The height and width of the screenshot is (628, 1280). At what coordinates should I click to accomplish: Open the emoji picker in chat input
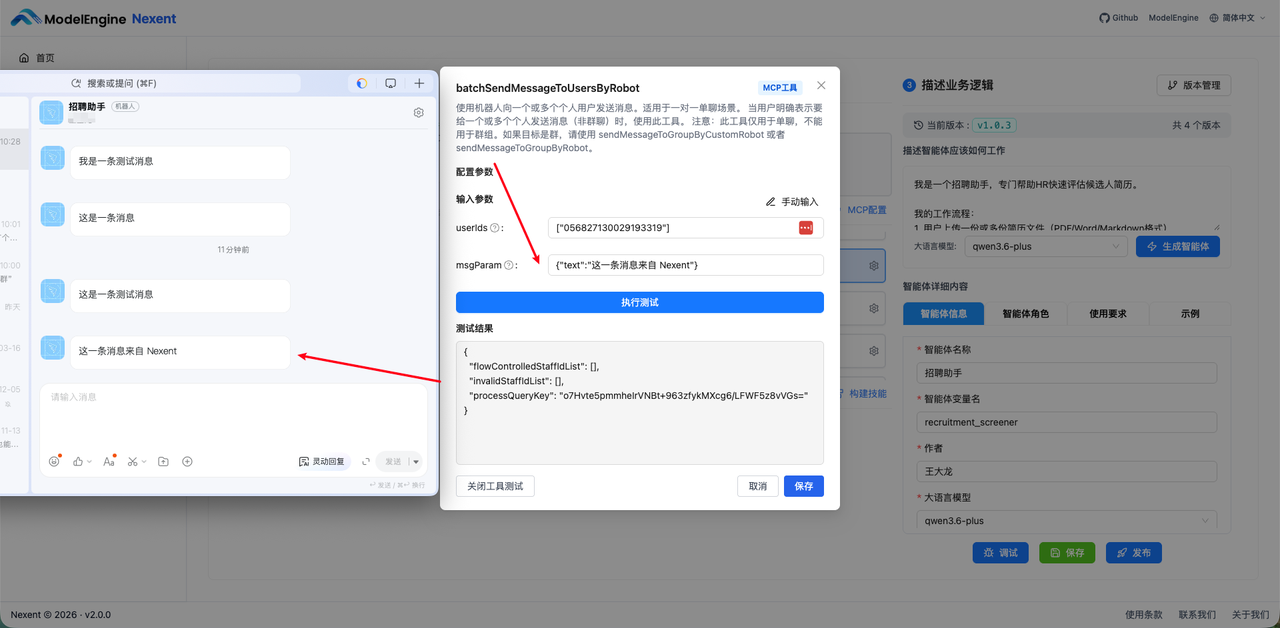coord(55,461)
